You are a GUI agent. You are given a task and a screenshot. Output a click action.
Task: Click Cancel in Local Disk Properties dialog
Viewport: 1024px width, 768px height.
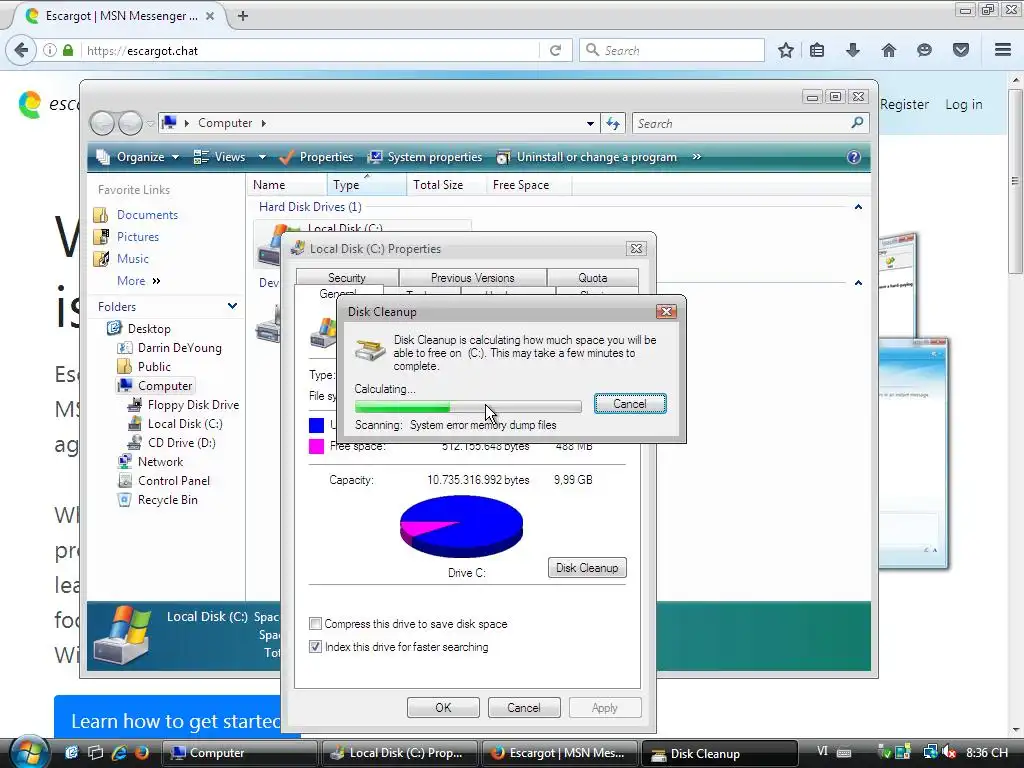pos(524,707)
